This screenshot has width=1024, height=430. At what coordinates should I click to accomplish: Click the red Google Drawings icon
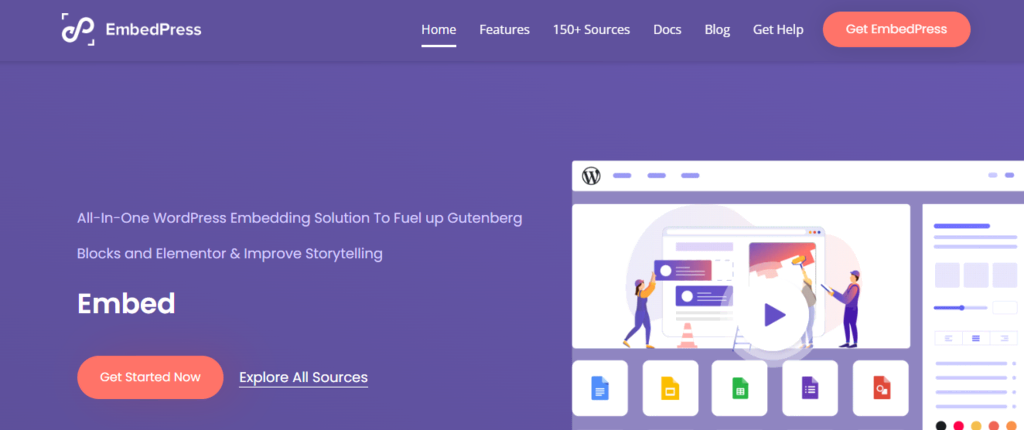pyautogui.click(x=880, y=388)
